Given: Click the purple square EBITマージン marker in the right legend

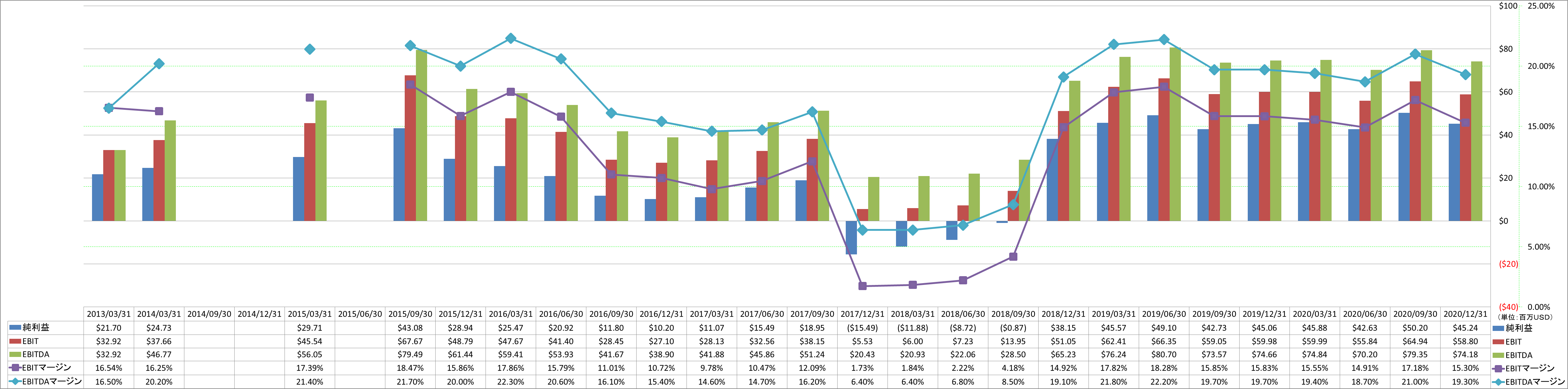Looking at the screenshot, I should (x=1499, y=368).
